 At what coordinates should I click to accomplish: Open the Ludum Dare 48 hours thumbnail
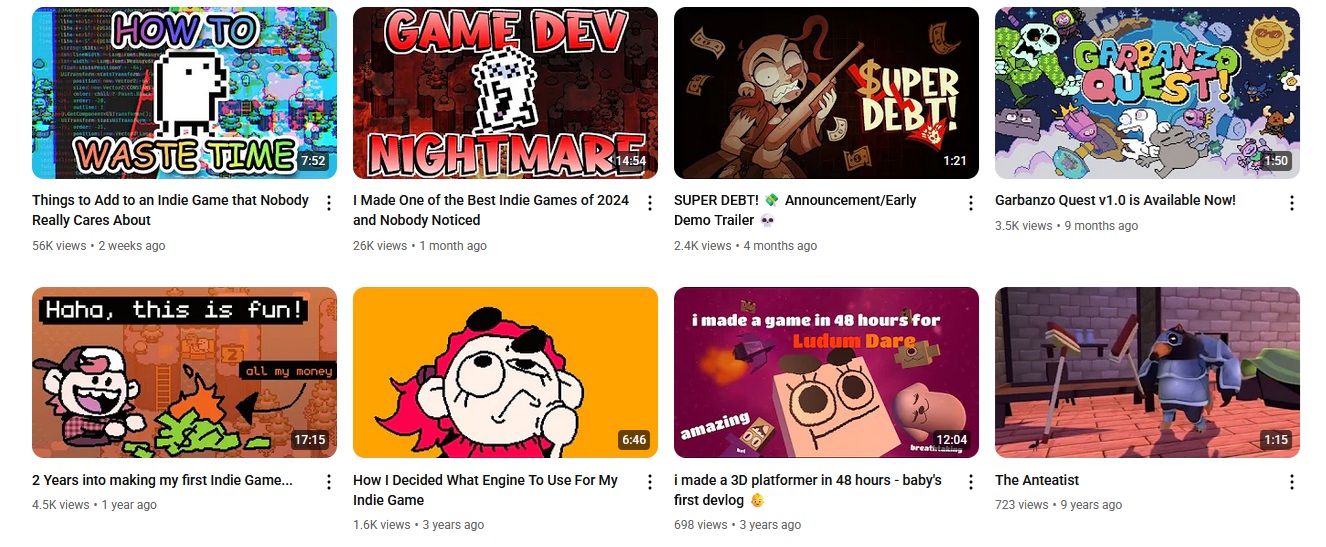coord(826,373)
